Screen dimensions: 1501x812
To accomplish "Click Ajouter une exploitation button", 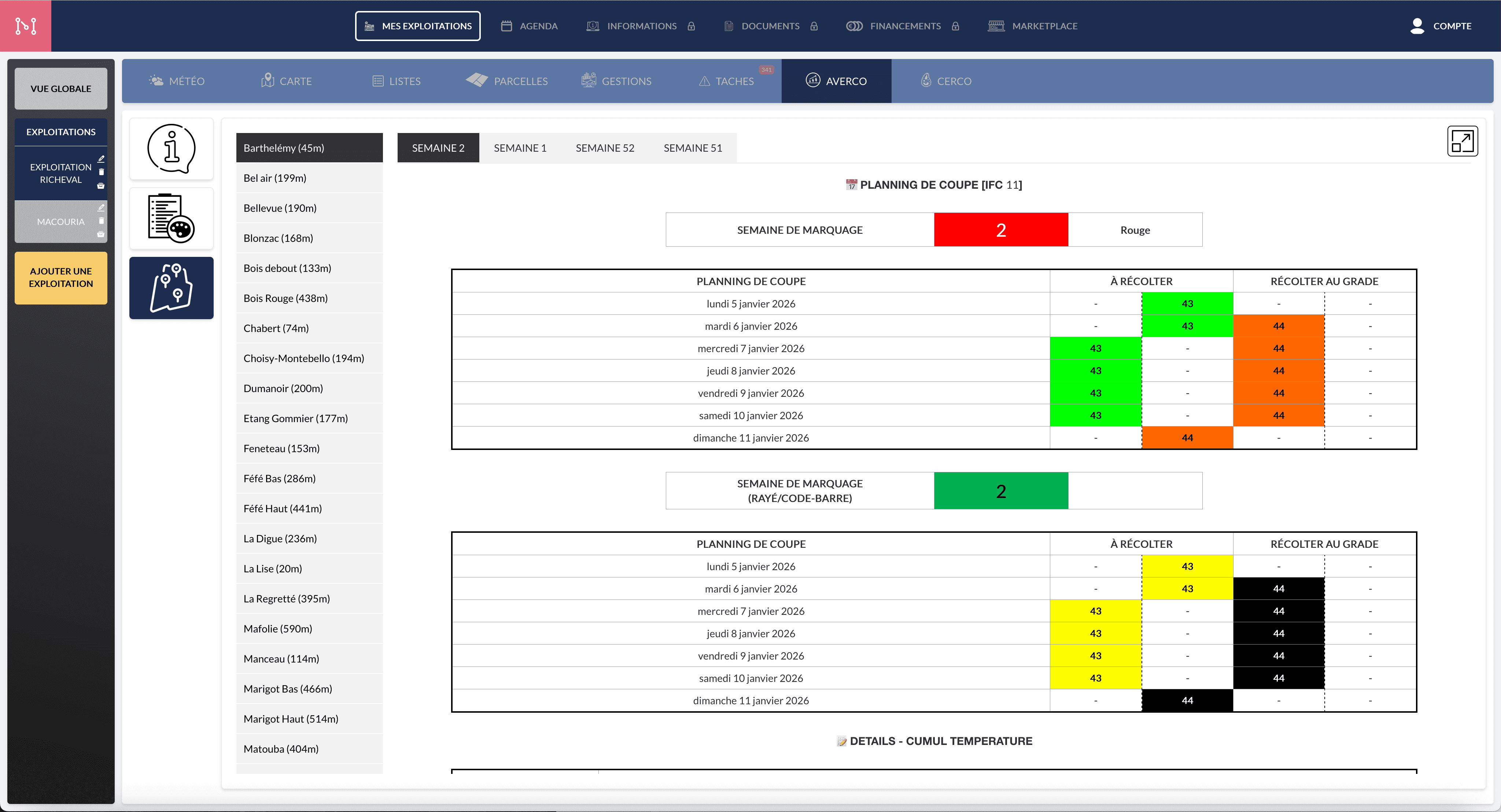I will tap(60, 277).
